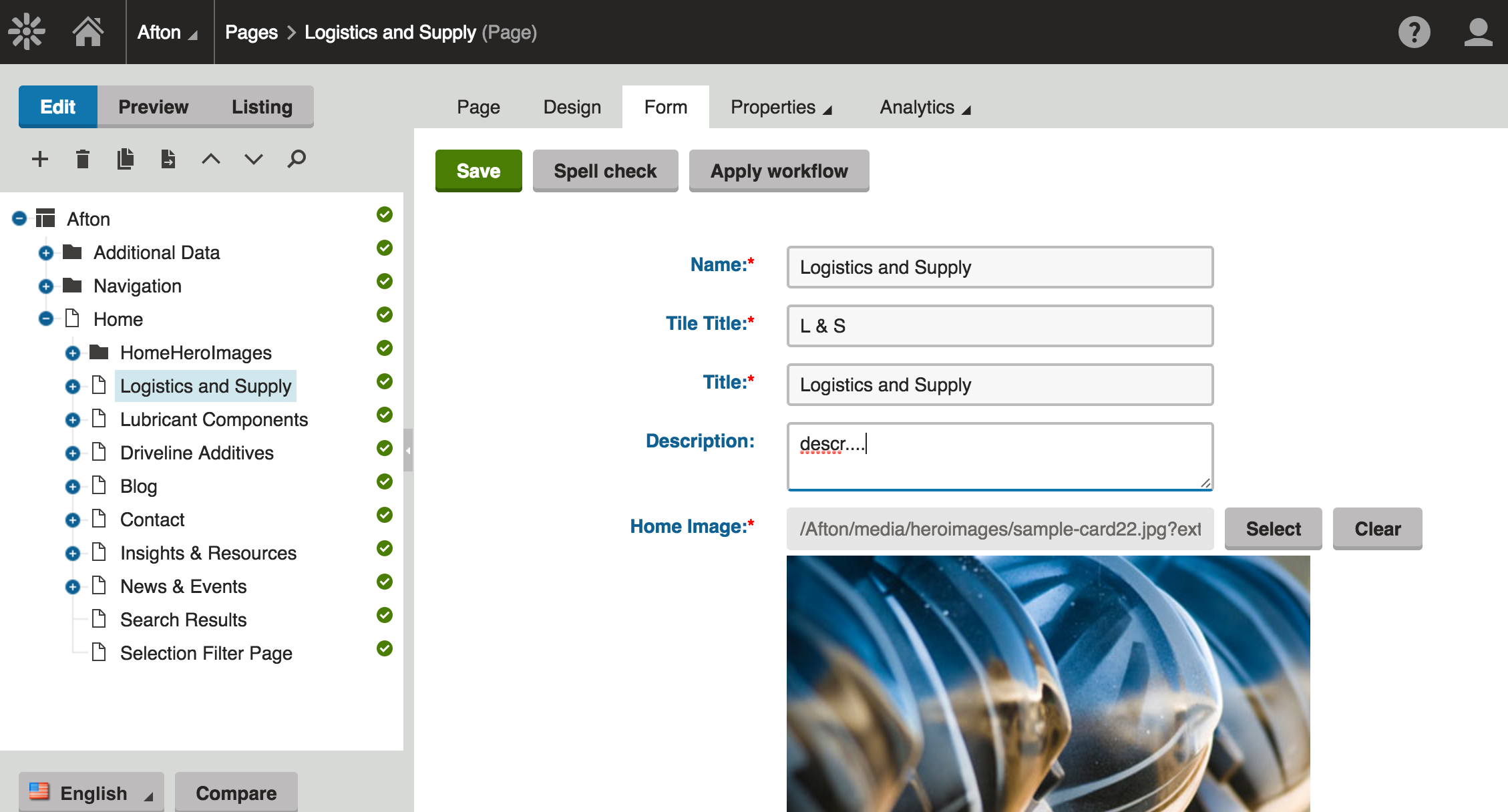Click the delete trash icon in tree toolbar

83,159
